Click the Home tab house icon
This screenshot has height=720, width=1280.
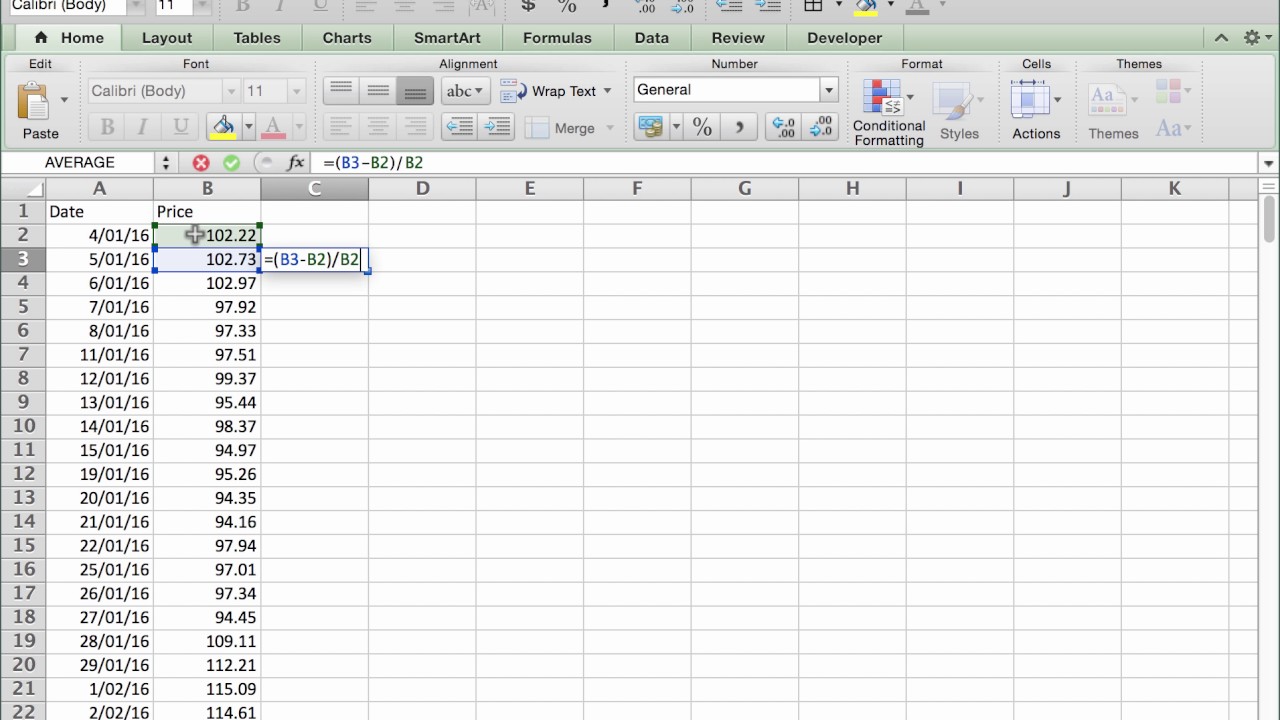(x=41, y=38)
